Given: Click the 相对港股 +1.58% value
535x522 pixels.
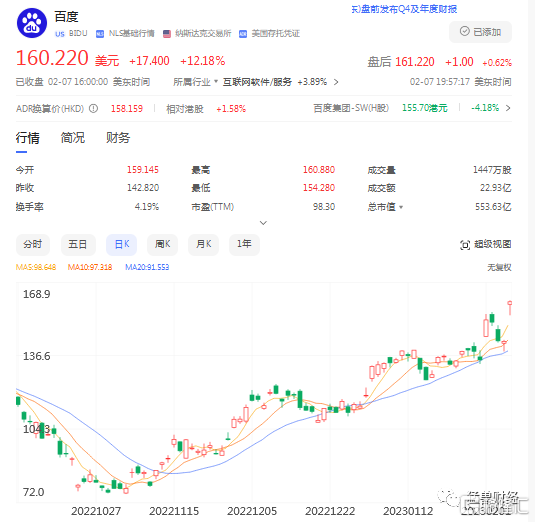Looking at the screenshot, I should tap(231, 109).
